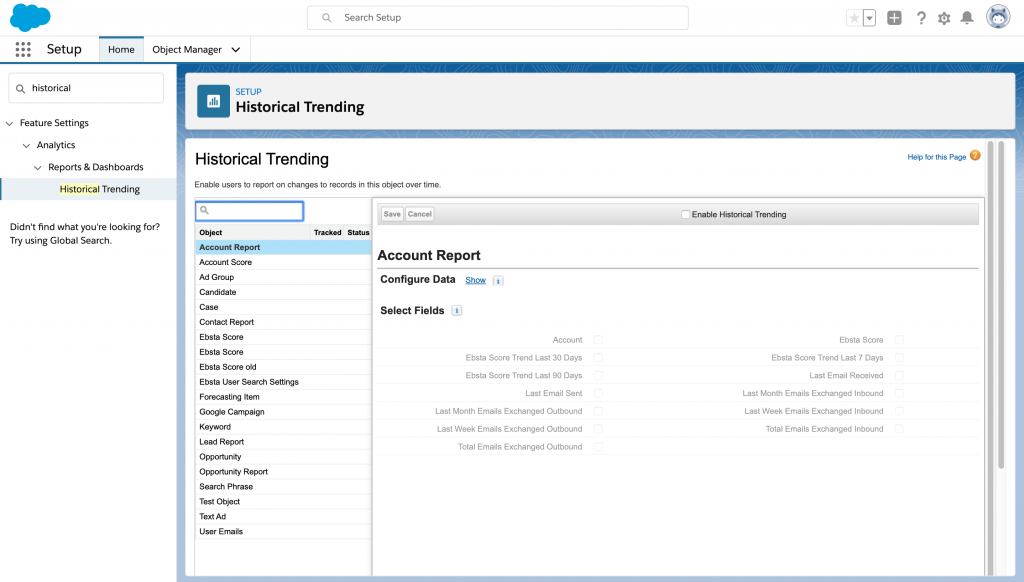
Task: Click info icon beside Select Fields
Action: [457, 311]
